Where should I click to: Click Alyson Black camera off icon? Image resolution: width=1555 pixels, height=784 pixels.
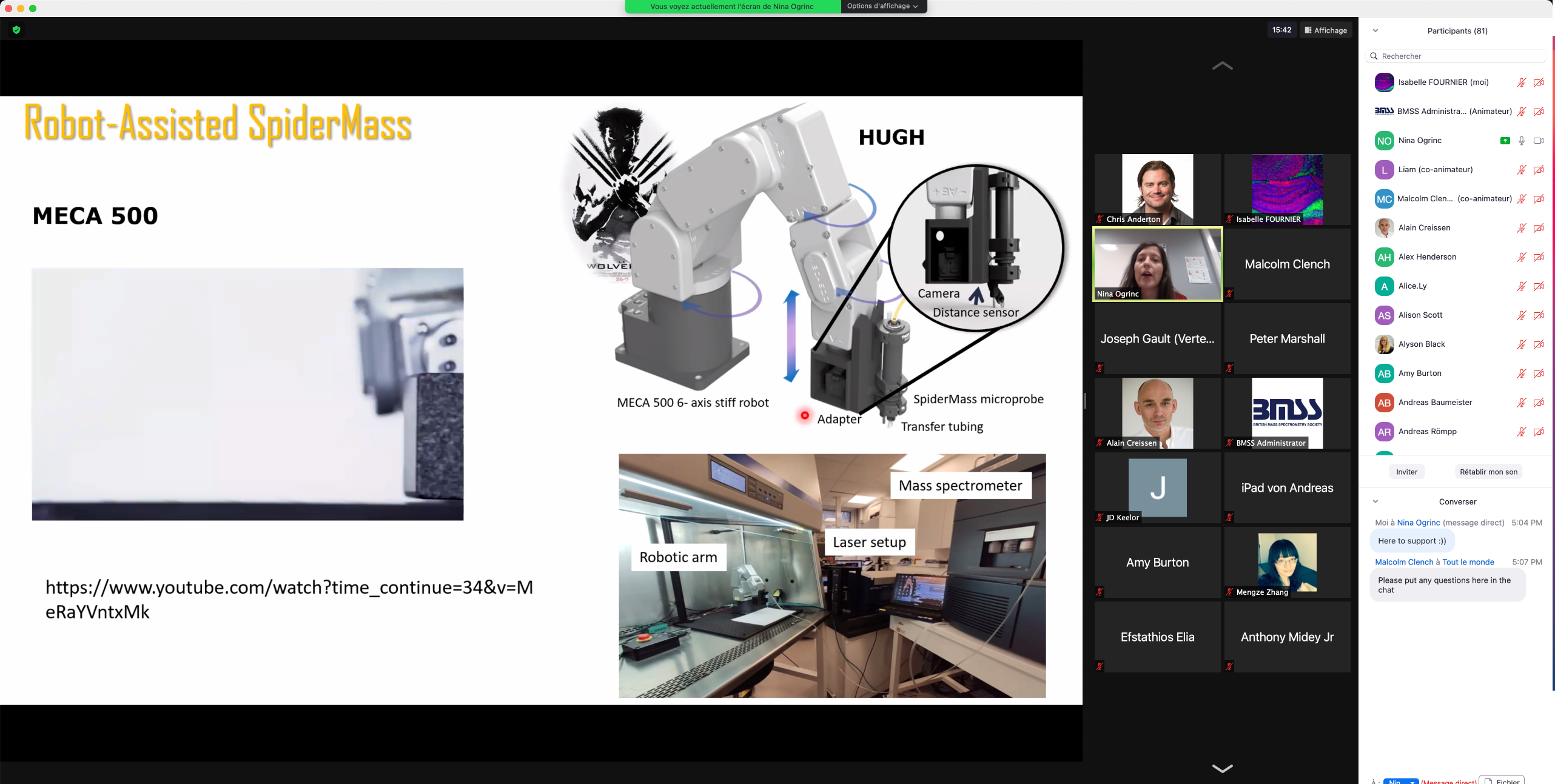[x=1539, y=344]
